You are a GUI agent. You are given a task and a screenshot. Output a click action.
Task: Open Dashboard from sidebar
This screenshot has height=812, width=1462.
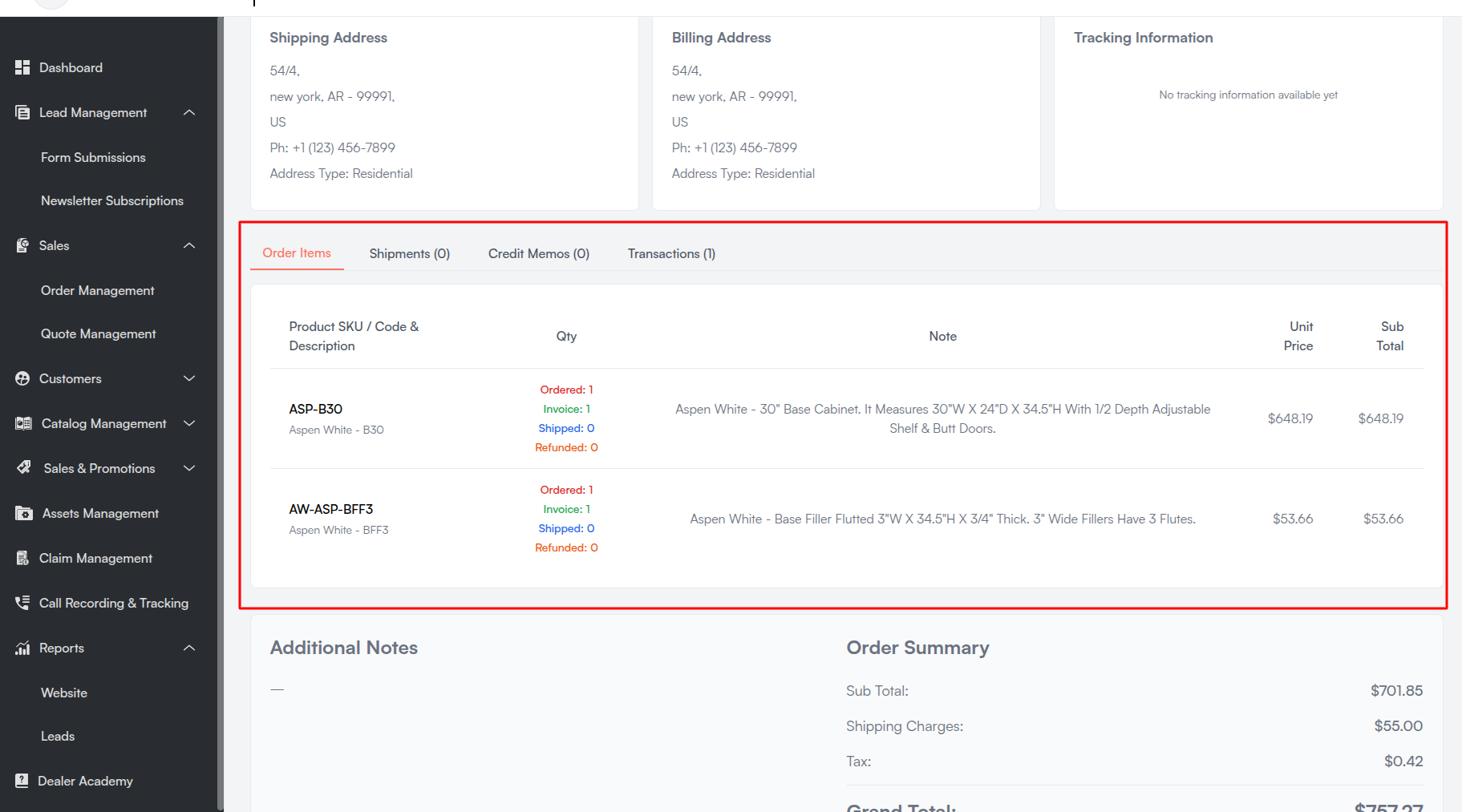(x=71, y=67)
